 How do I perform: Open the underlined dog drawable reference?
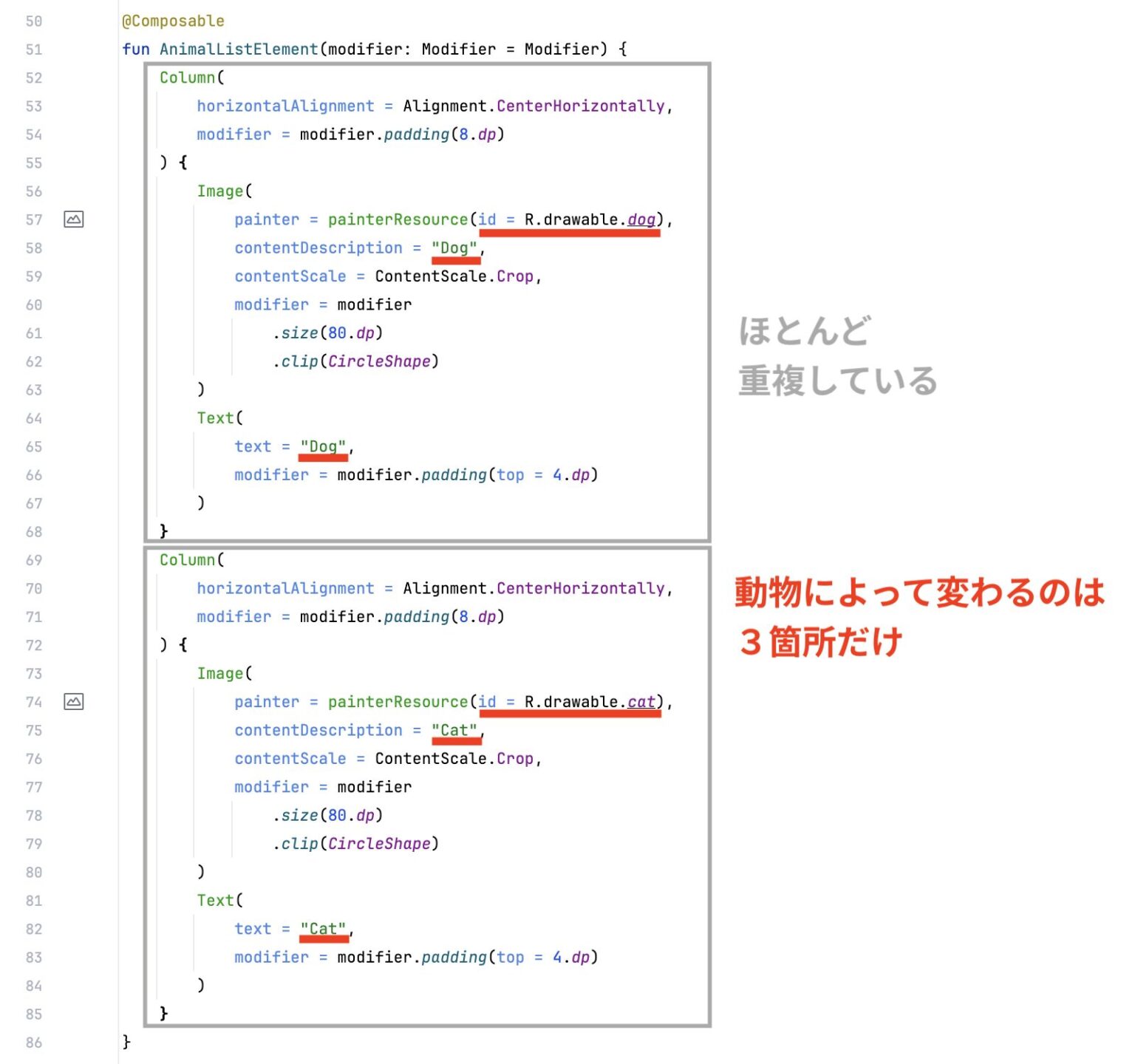641,219
